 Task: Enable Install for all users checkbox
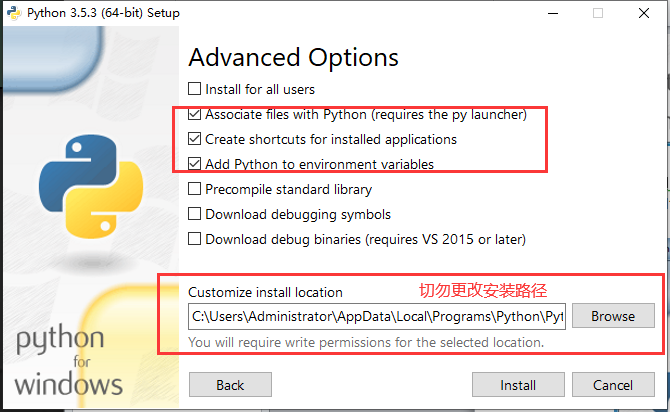194,89
